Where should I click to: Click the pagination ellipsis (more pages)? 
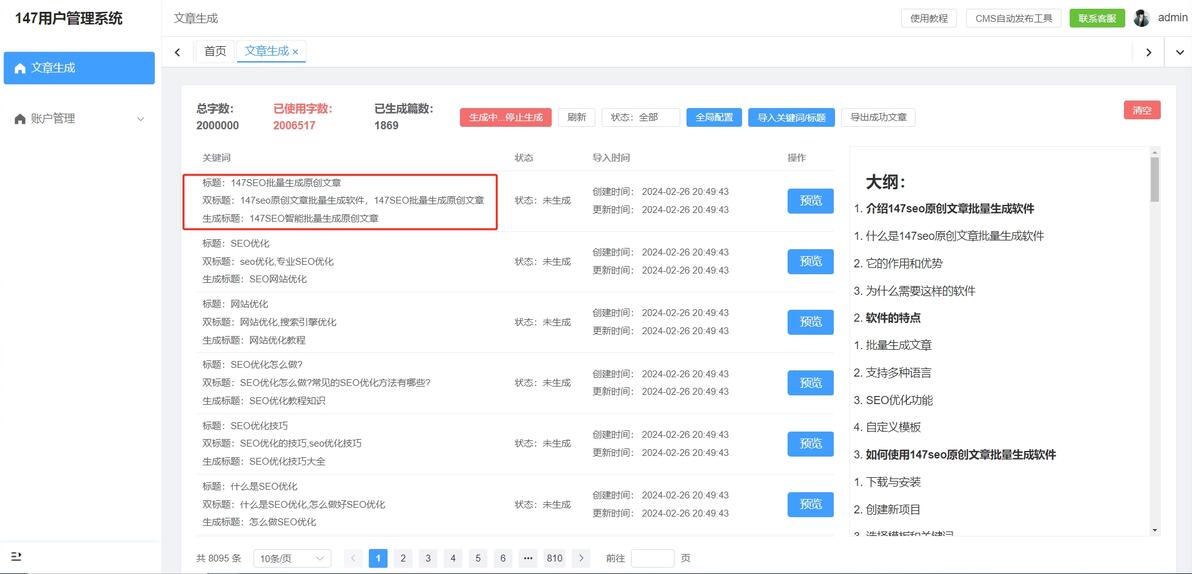coord(528,558)
